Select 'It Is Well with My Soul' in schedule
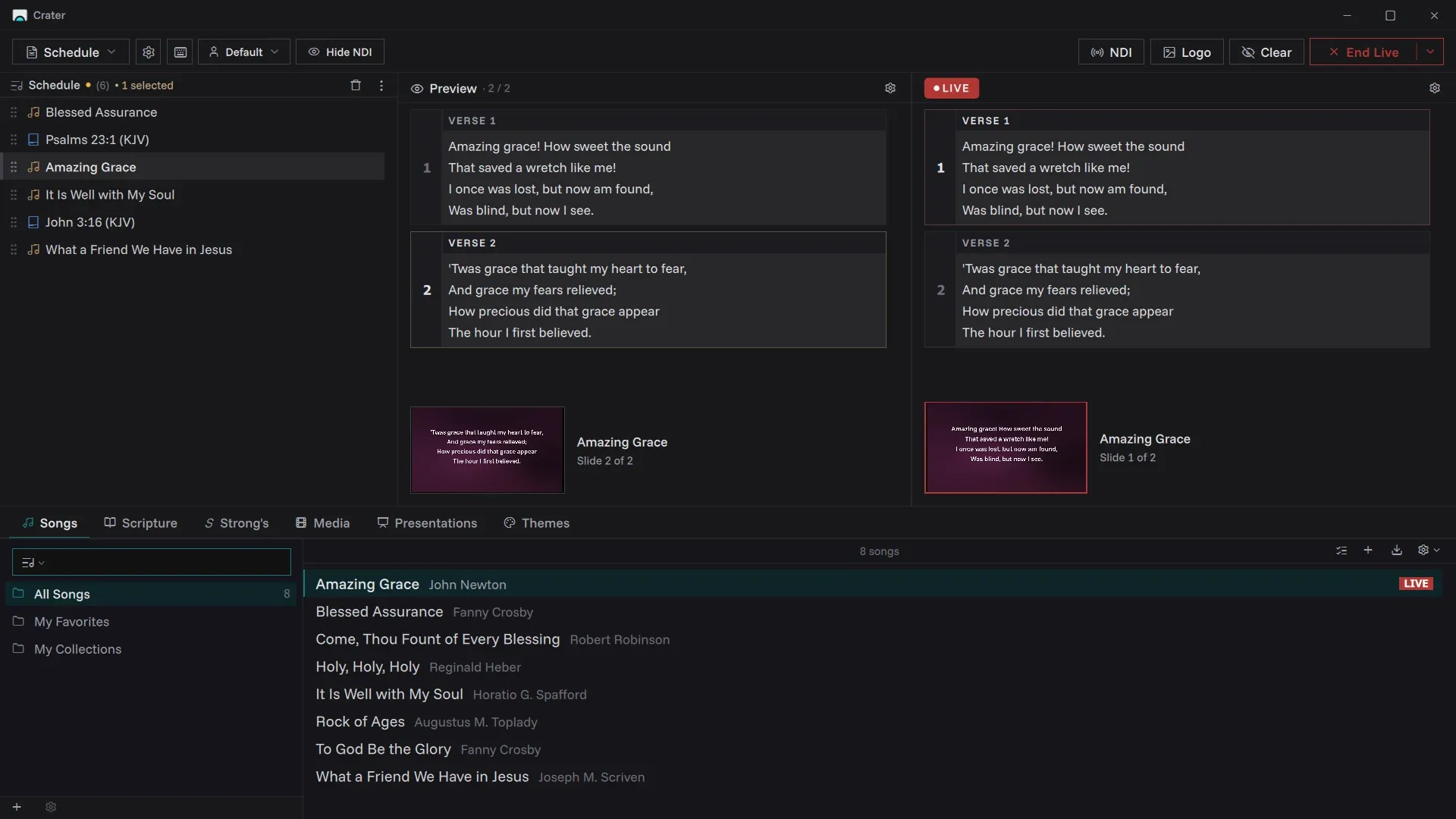This screenshot has width=1456, height=819. (x=193, y=195)
